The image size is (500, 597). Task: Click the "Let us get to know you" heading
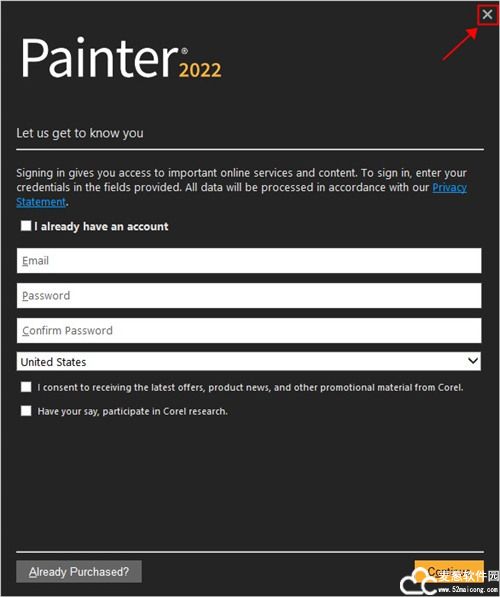click(x=80, y=133)
